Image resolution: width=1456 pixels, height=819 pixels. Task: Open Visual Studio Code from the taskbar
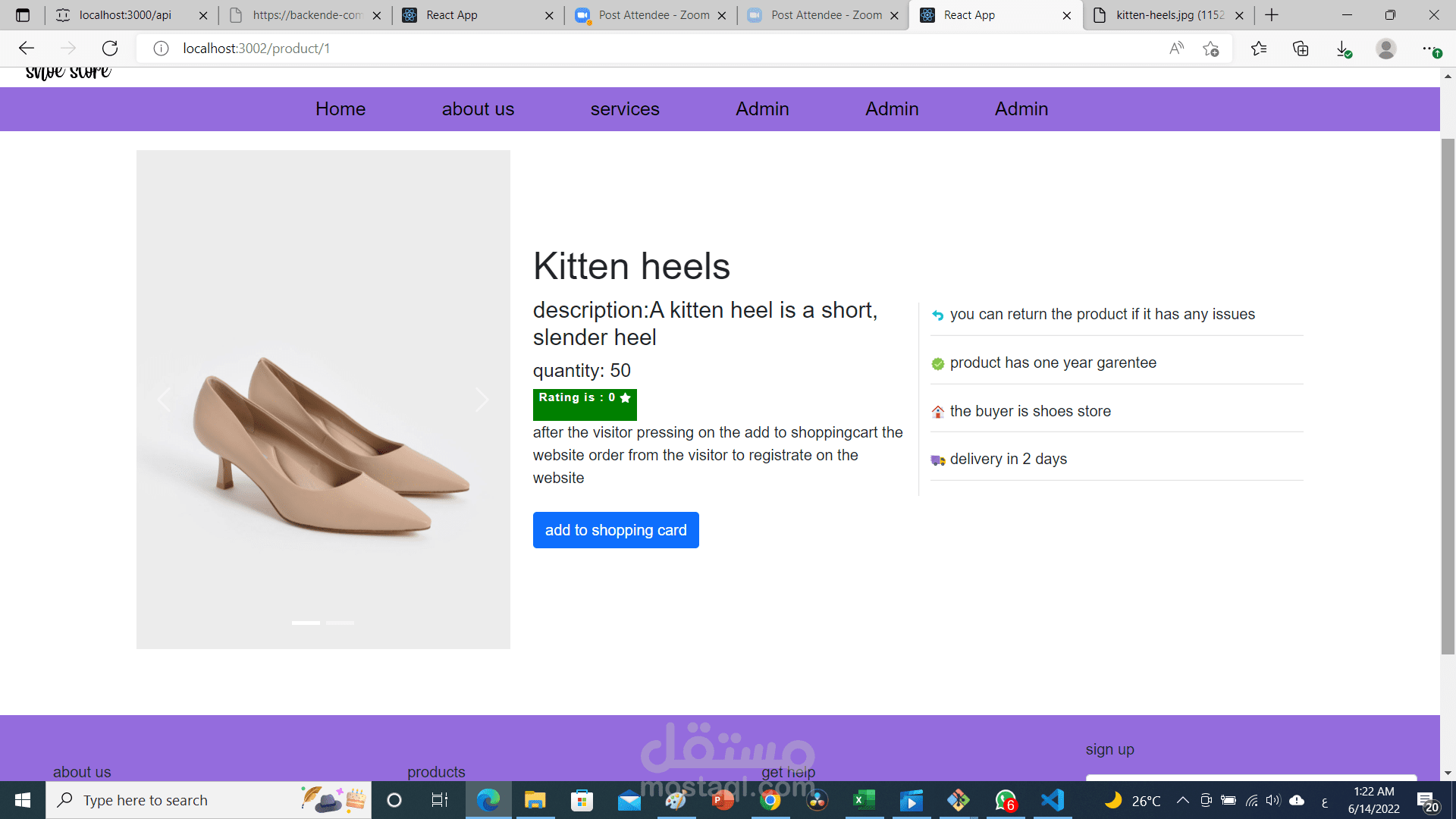pos(1053,800)
